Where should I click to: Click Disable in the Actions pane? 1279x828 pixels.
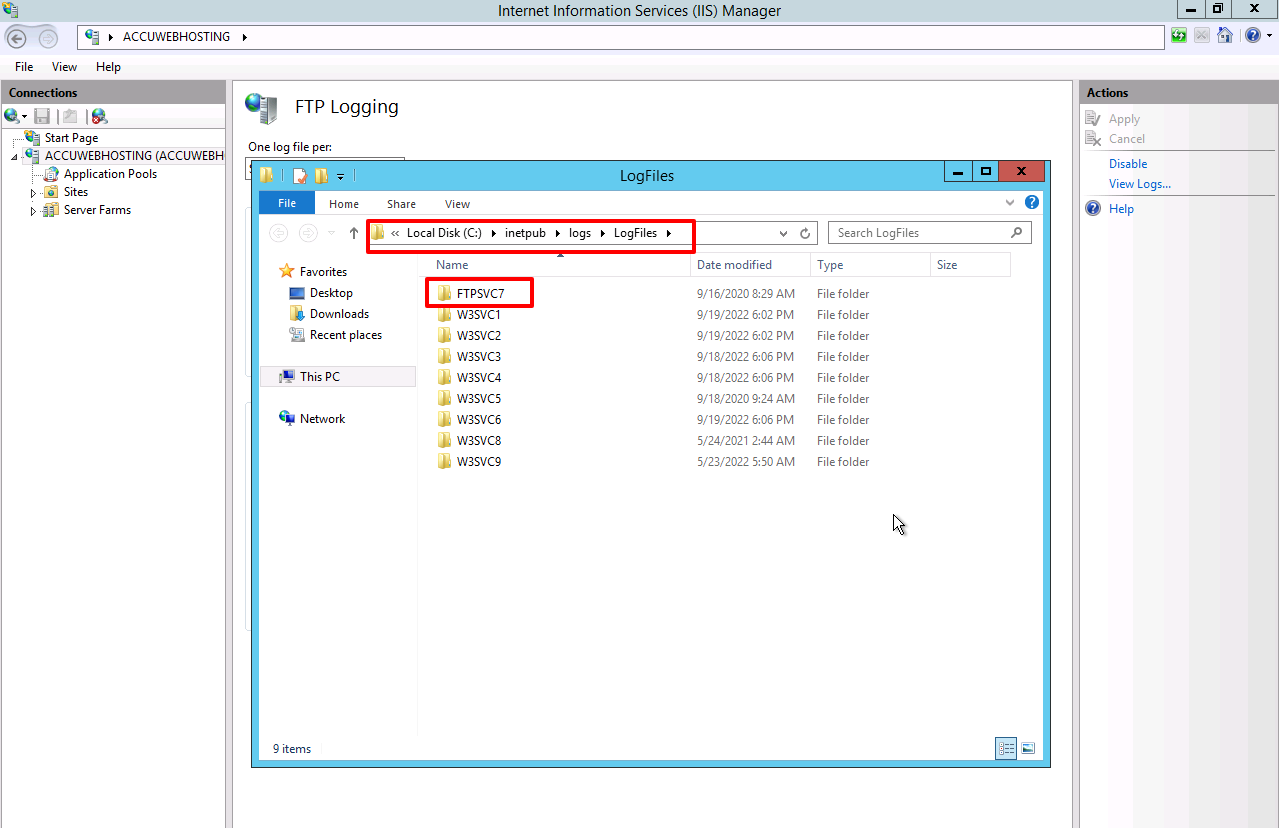tap(1128, 163)
